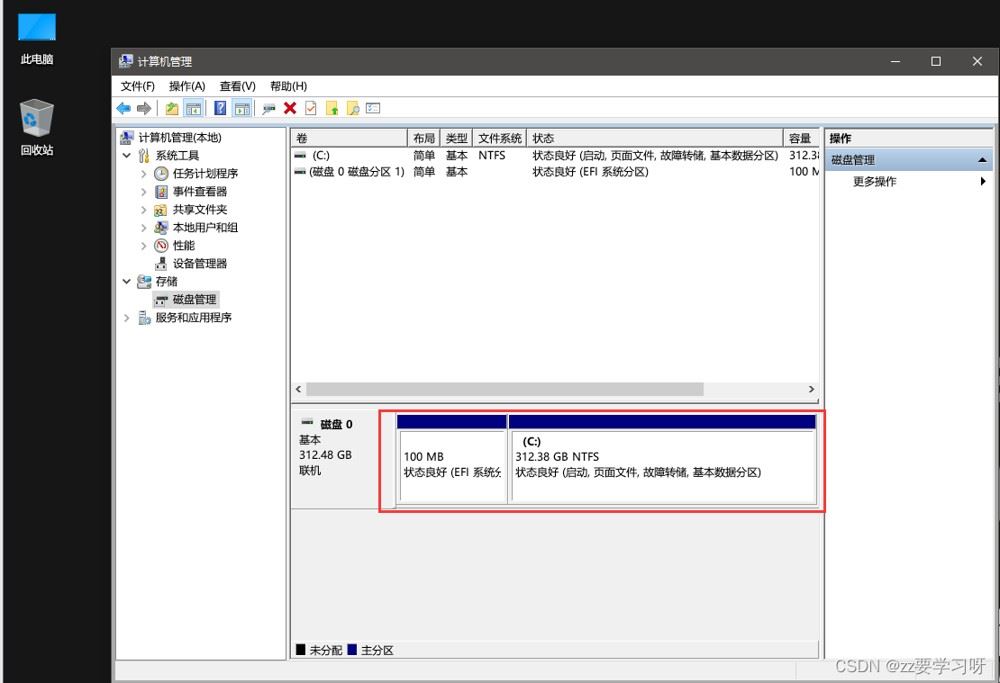Screen dimensions: 1000x683
Task: Click the Properties checkmark page icon
Action: pyautogui.click(x=311, y=108)
